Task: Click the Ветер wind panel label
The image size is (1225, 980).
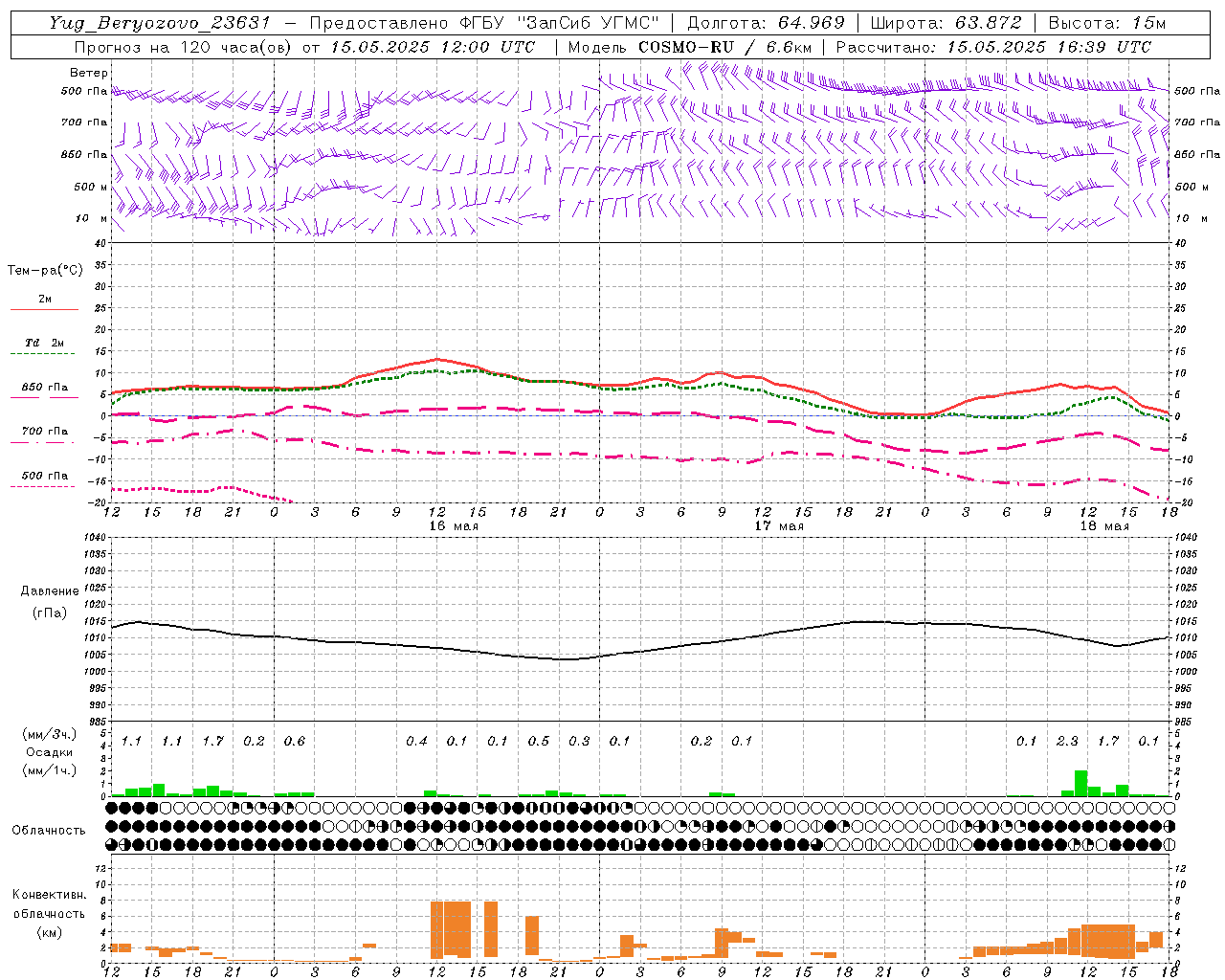Action: pyautogui.click(x=89, y=73)
